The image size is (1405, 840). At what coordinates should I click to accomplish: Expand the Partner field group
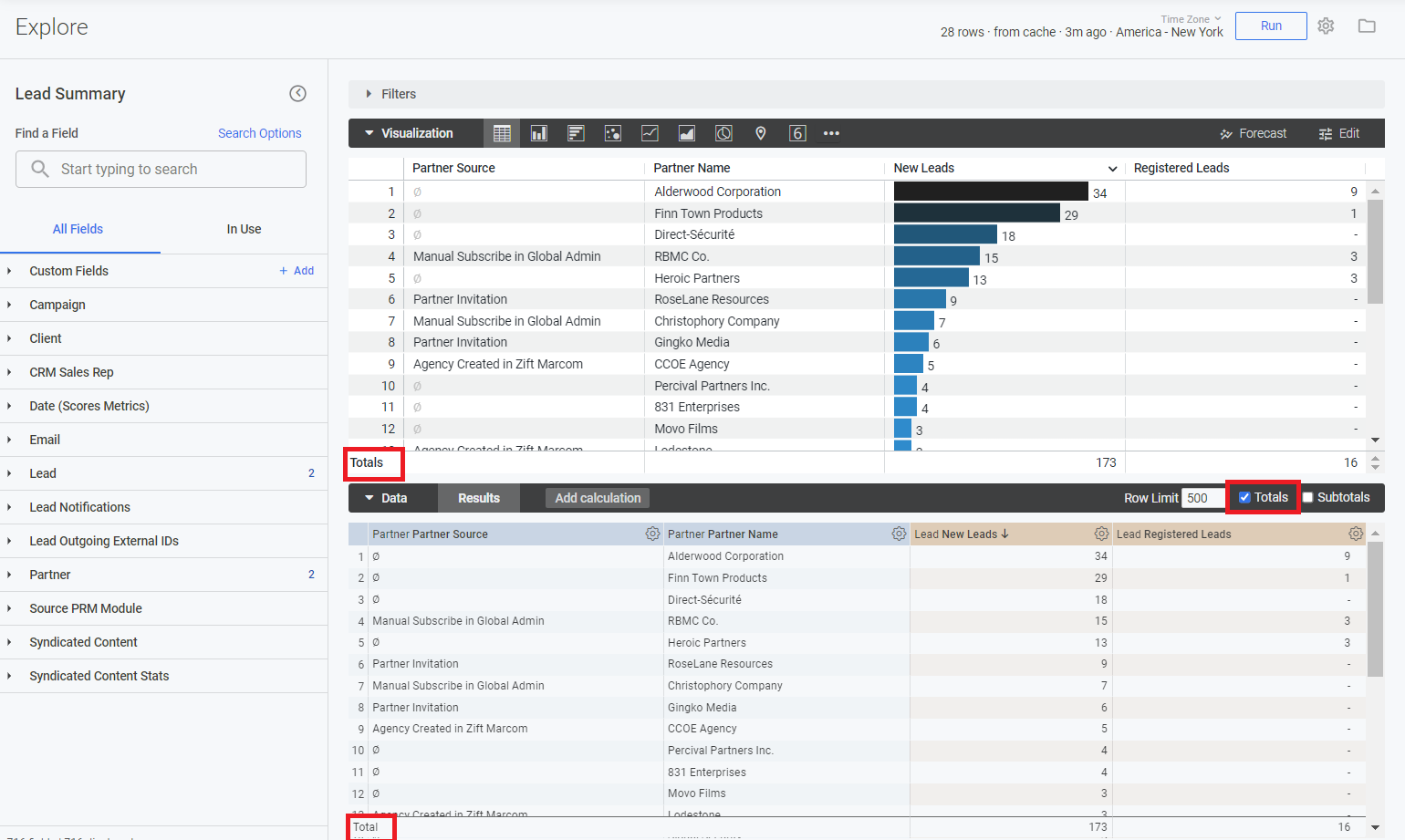click(163, 575)
